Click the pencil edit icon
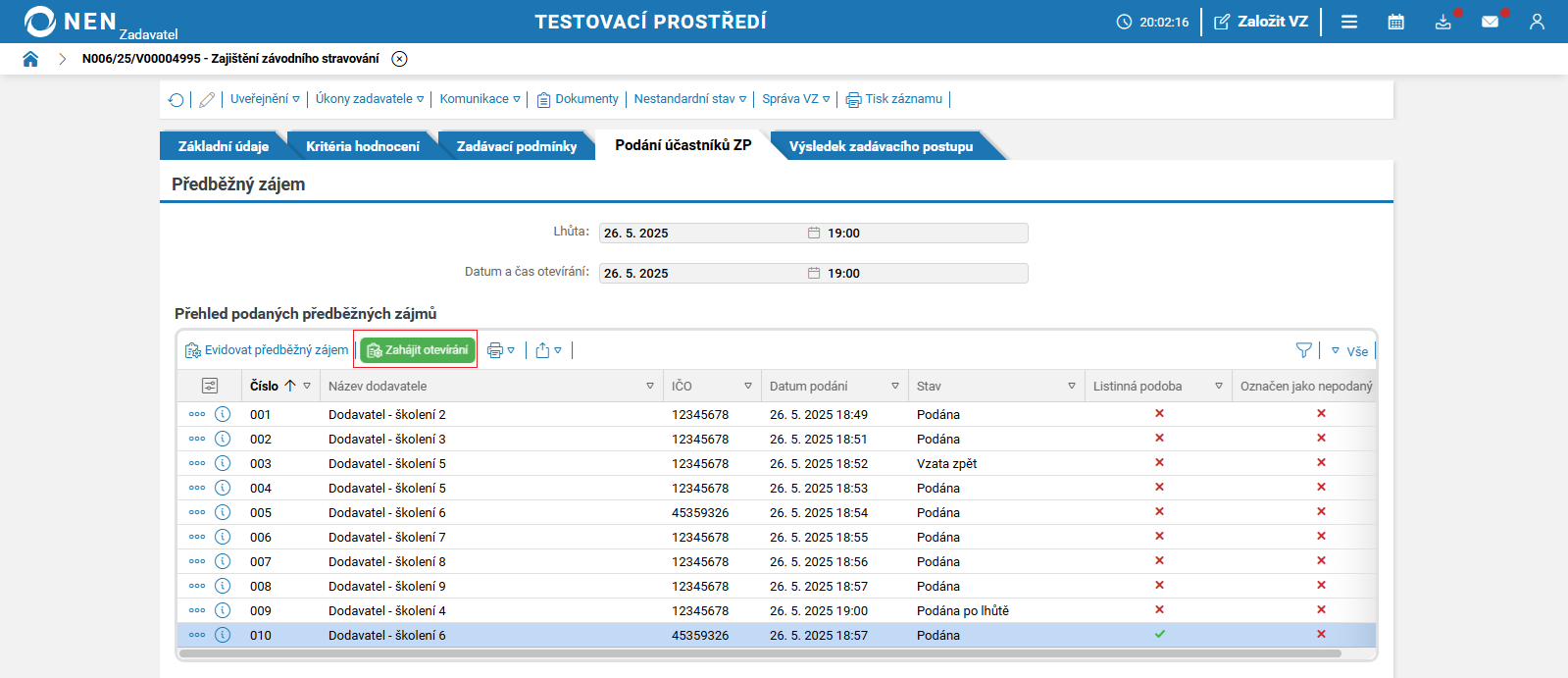The width and height of the screenshot is (1568, 678). pyautogui.click(x=207, y=100)
